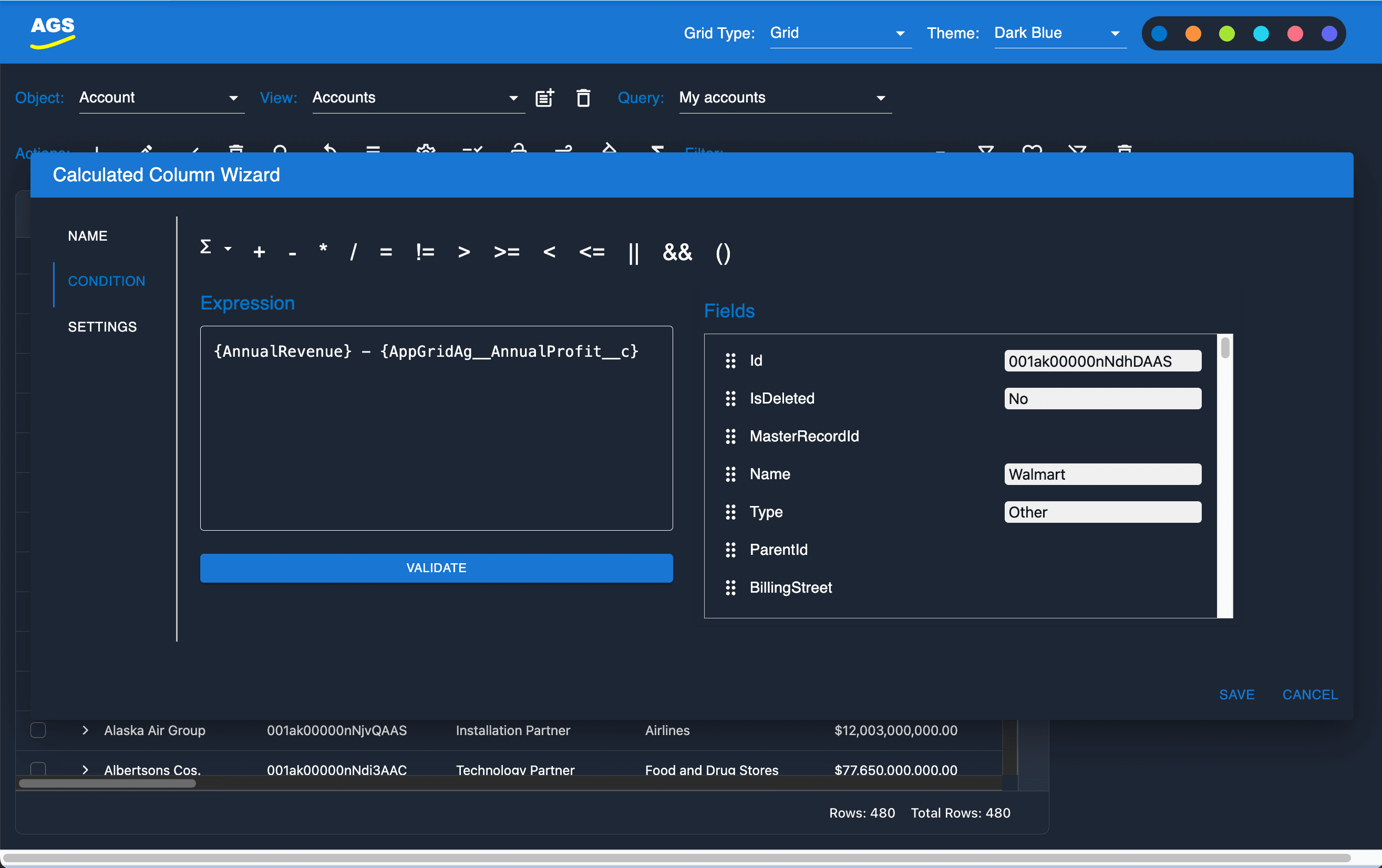Insert the plus operator
Image resolution: width=1382 pixels, height=868 pixels.
[x=259, y=252]
